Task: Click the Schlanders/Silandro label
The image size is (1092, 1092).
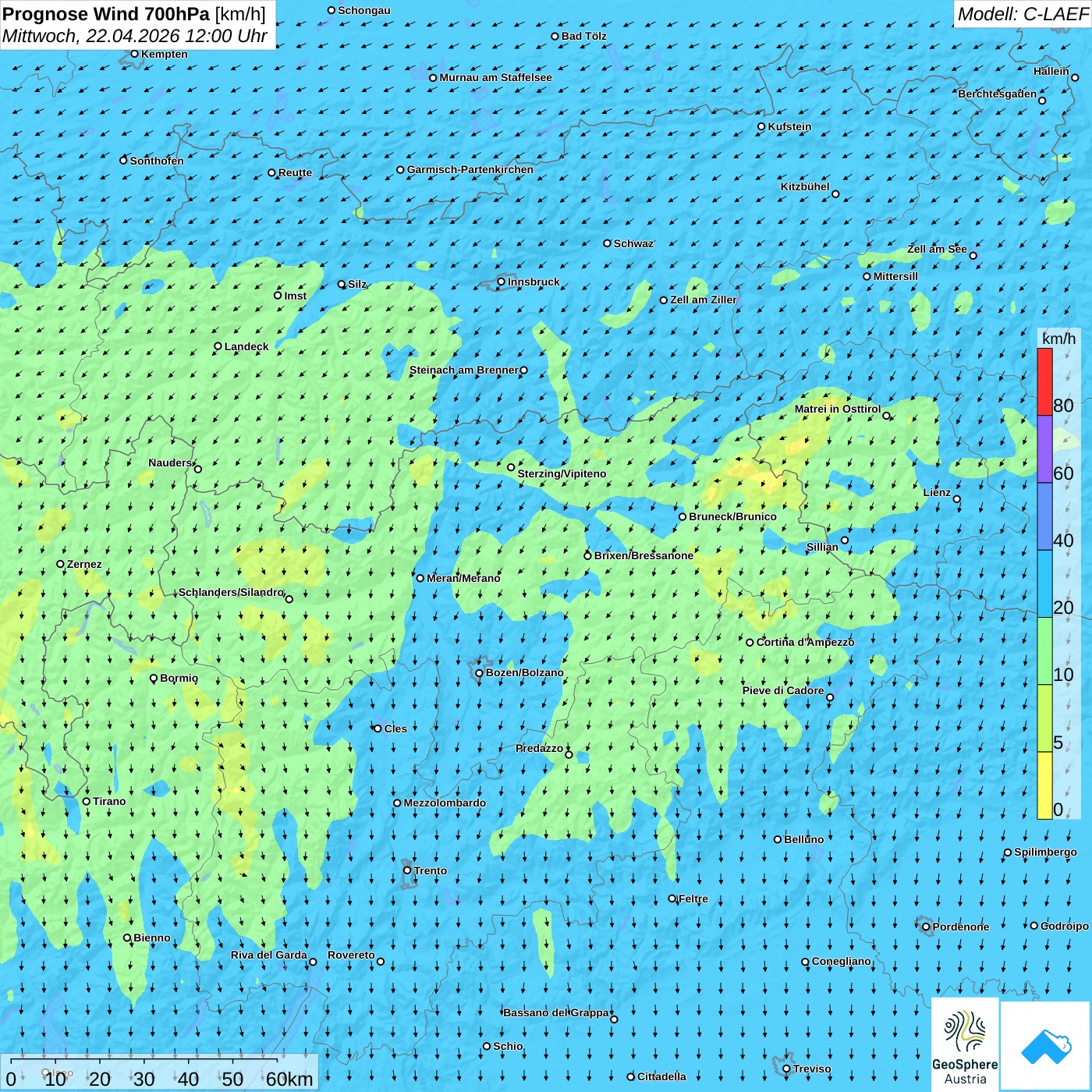Action: (231, 592)
